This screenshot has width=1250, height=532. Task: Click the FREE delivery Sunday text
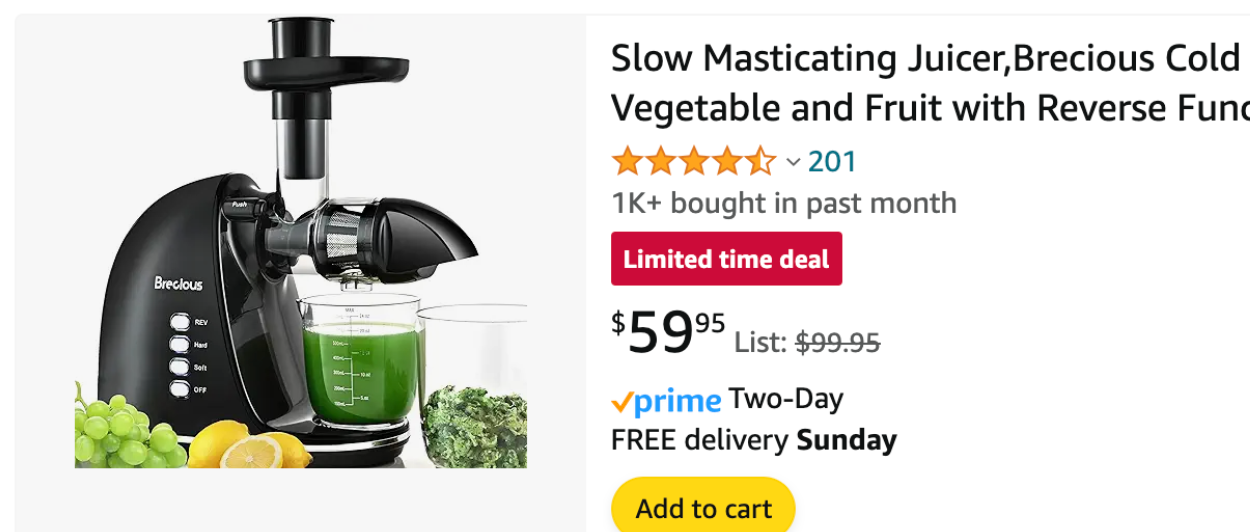753,440
